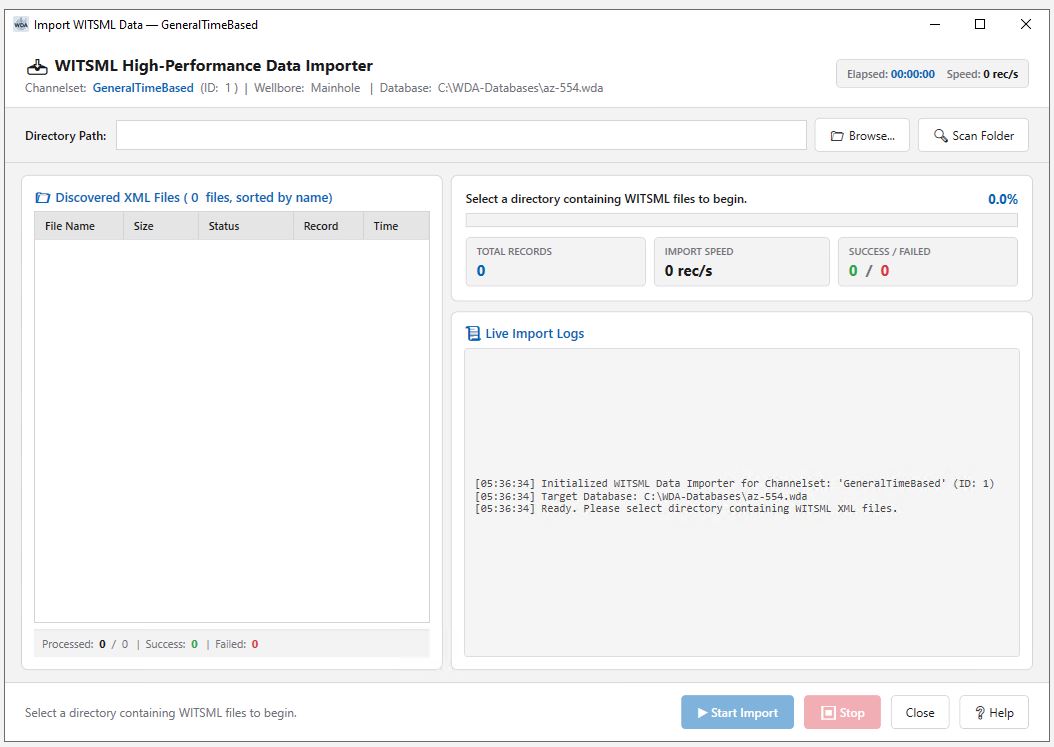Open Help with the question mark button

click(x=994, y=712)
